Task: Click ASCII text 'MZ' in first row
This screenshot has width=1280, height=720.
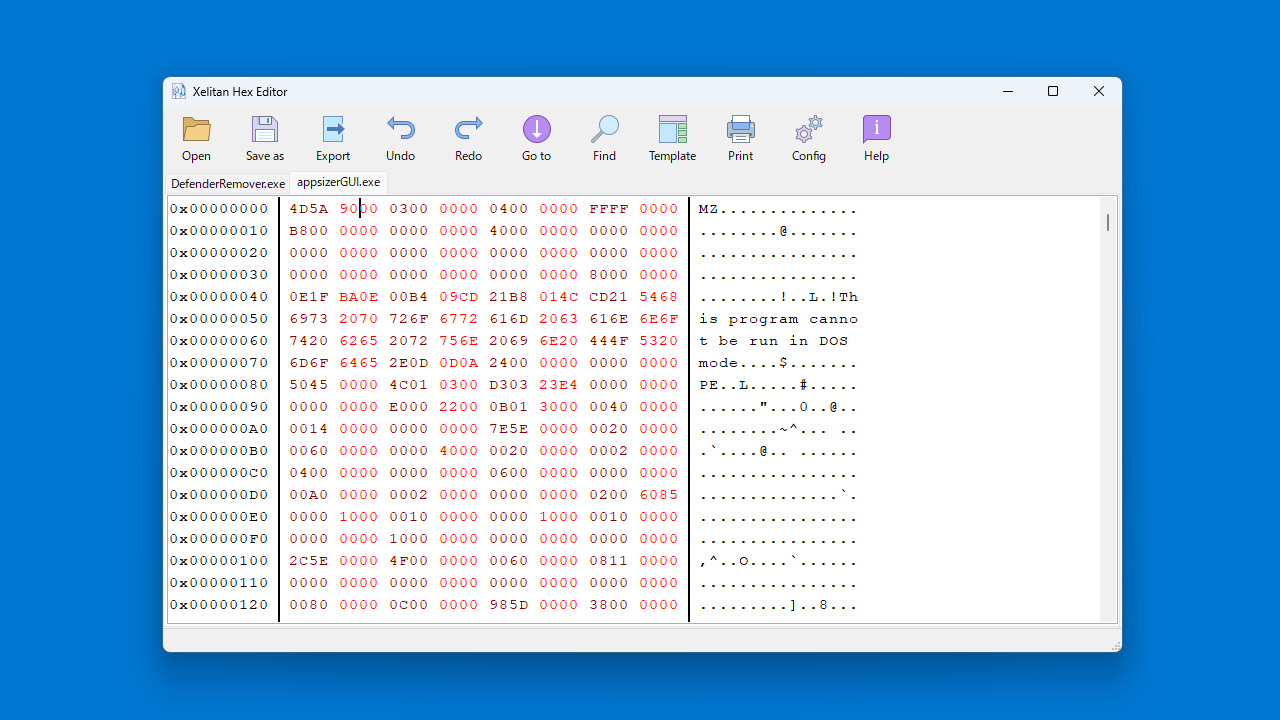Action: pyautogui.click(x=709, y=209)
